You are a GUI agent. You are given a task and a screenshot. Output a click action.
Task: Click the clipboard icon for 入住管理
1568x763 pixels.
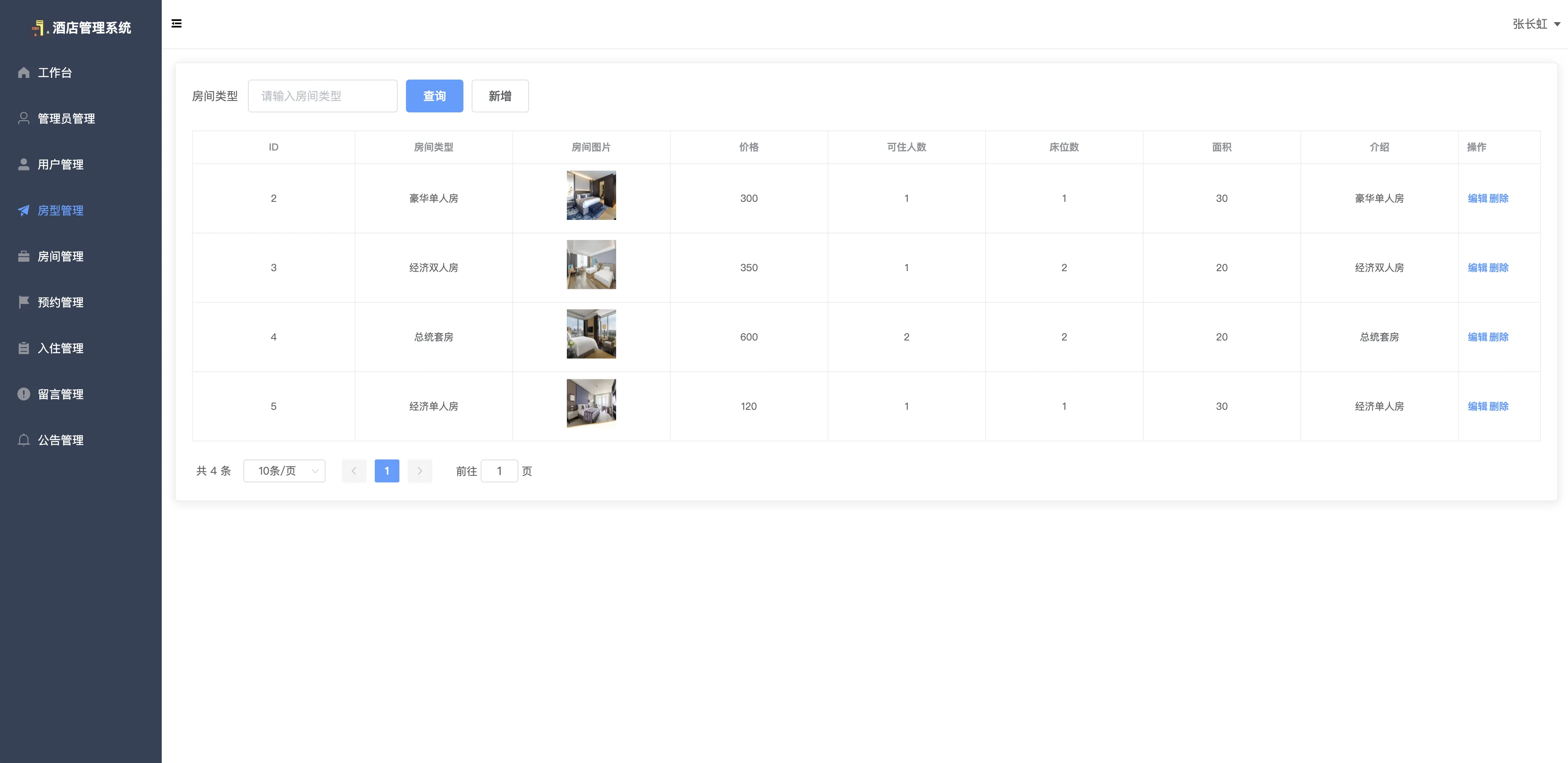coord(24,348)
